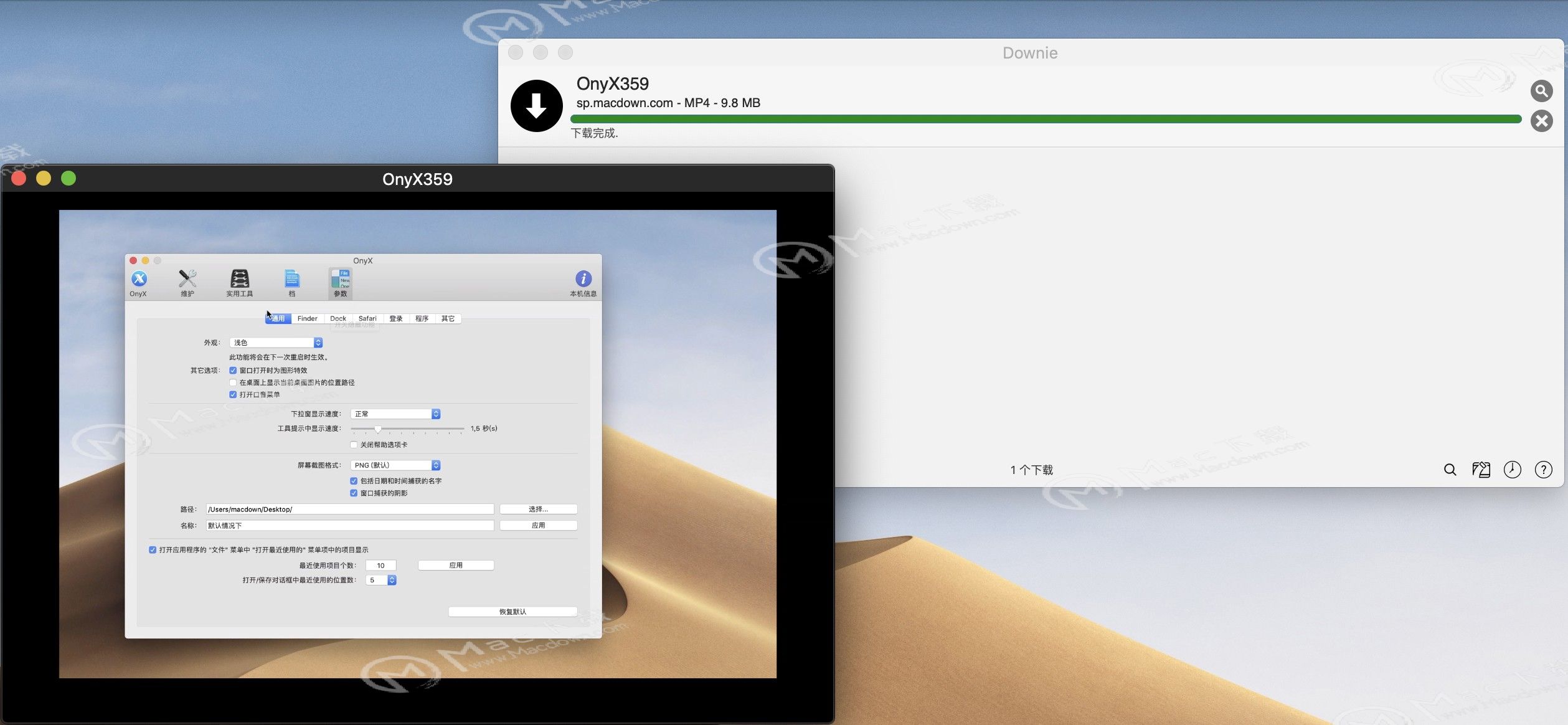Click the black download arrow icon in Downie
The image size is (1568, 725).
536,106
